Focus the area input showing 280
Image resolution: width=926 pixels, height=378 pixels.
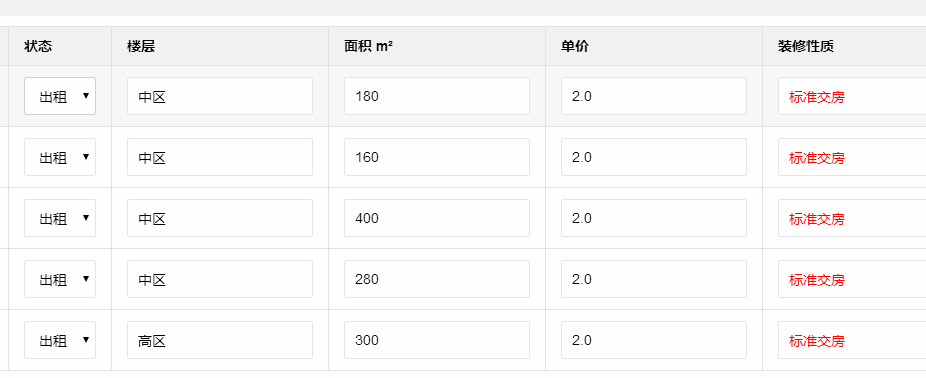point(437,279)
